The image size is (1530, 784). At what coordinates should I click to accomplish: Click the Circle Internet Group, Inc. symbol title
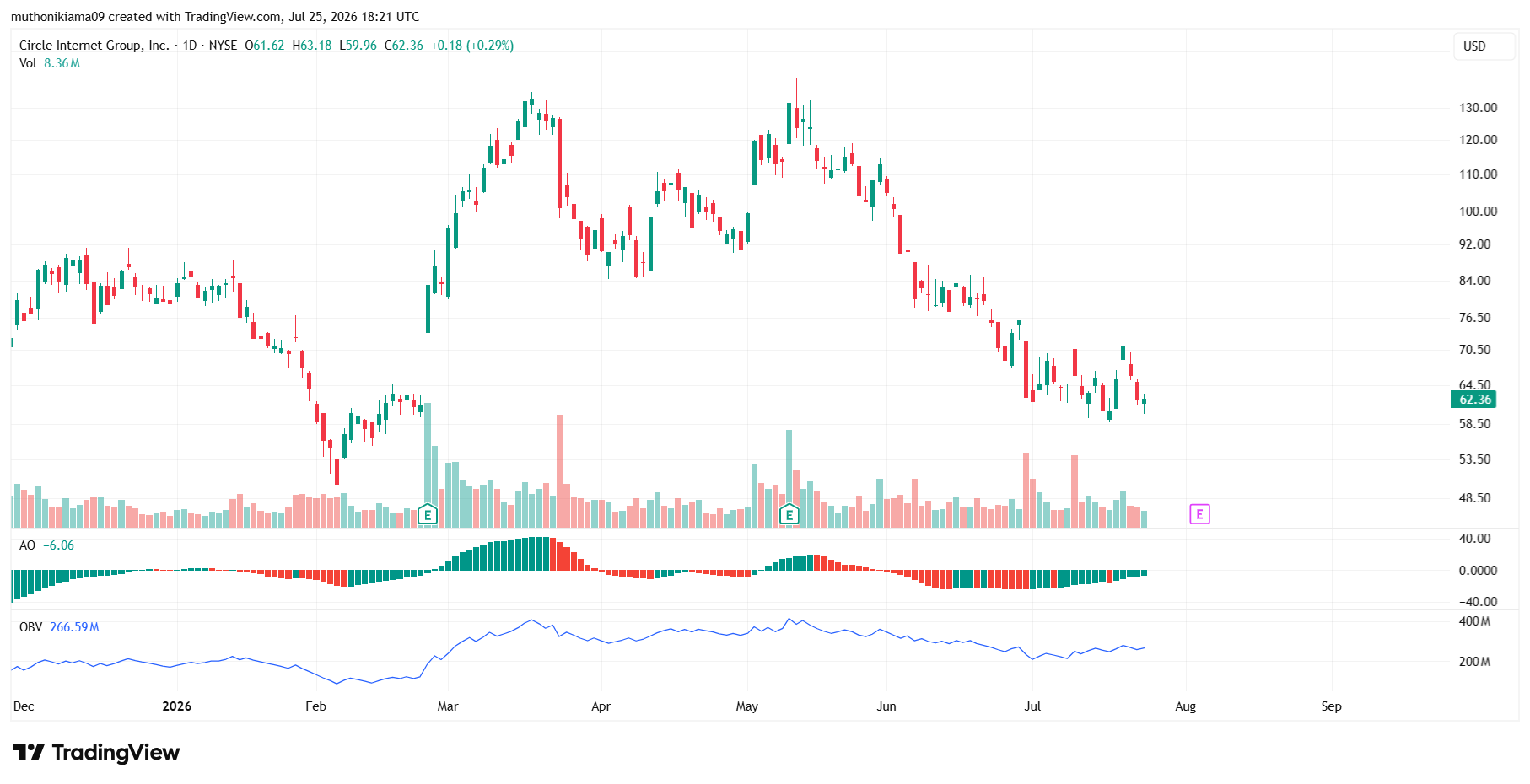coord(94,46)
